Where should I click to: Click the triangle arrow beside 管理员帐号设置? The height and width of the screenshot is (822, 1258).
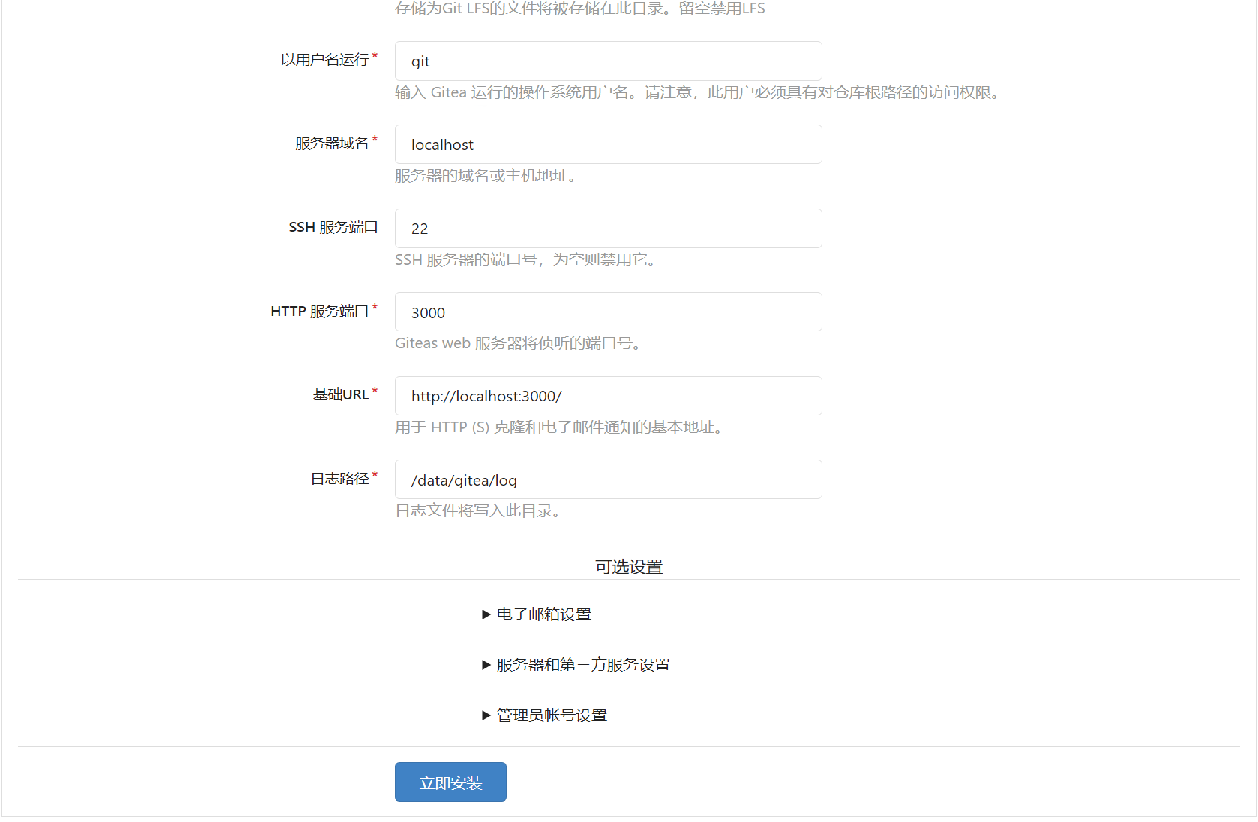pyautogui.click(x=487, y=715)
